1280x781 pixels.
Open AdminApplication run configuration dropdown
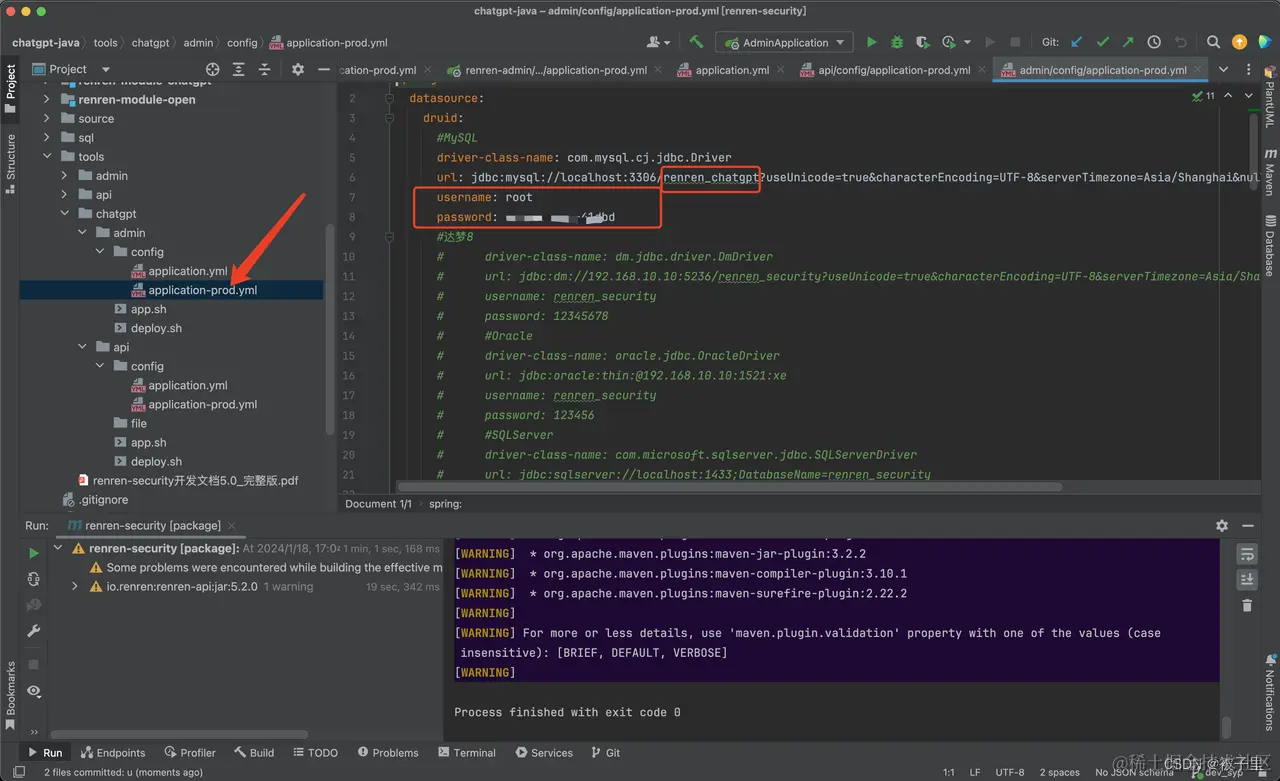(x=784, y=42)
